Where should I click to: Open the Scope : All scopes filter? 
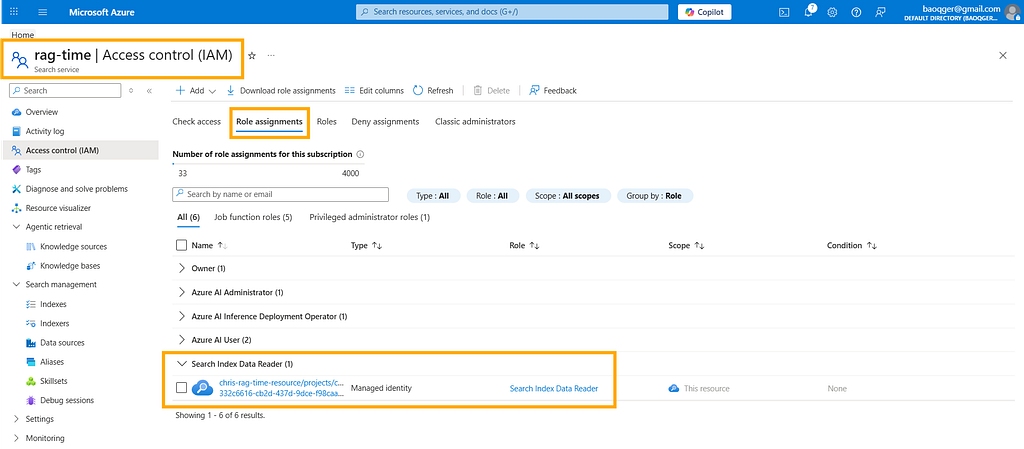pyautogui.click(x=568, y=195)
